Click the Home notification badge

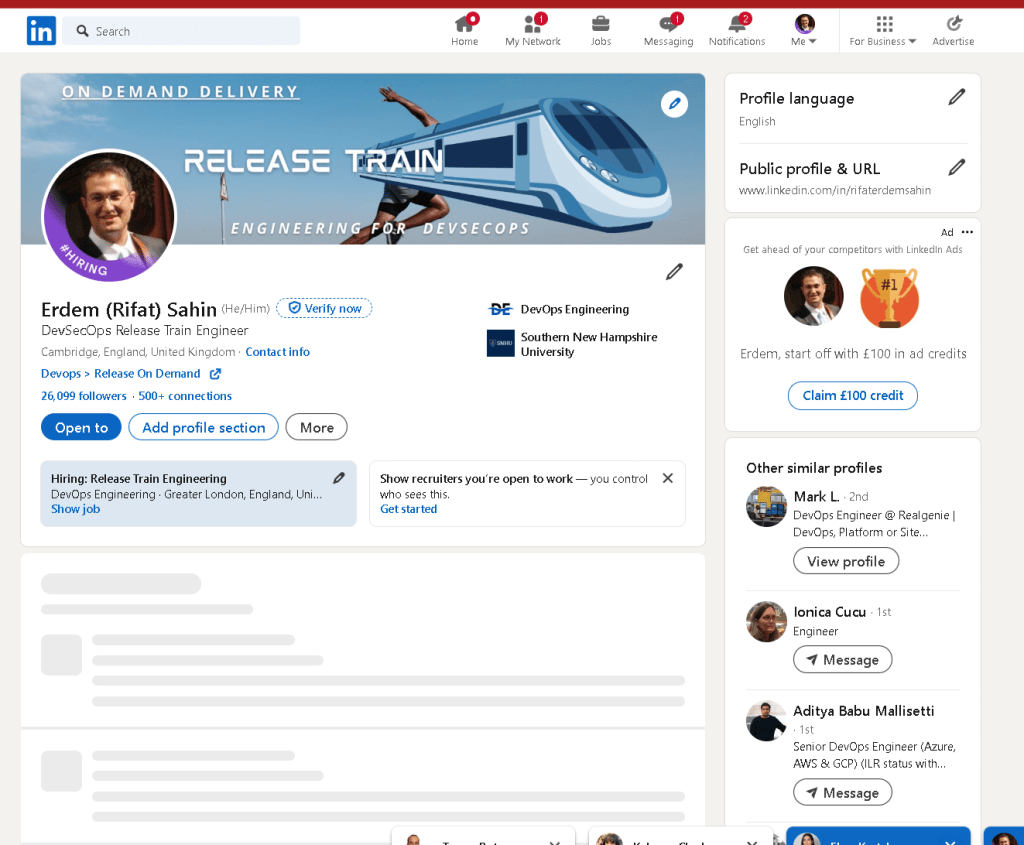(473, 18)
